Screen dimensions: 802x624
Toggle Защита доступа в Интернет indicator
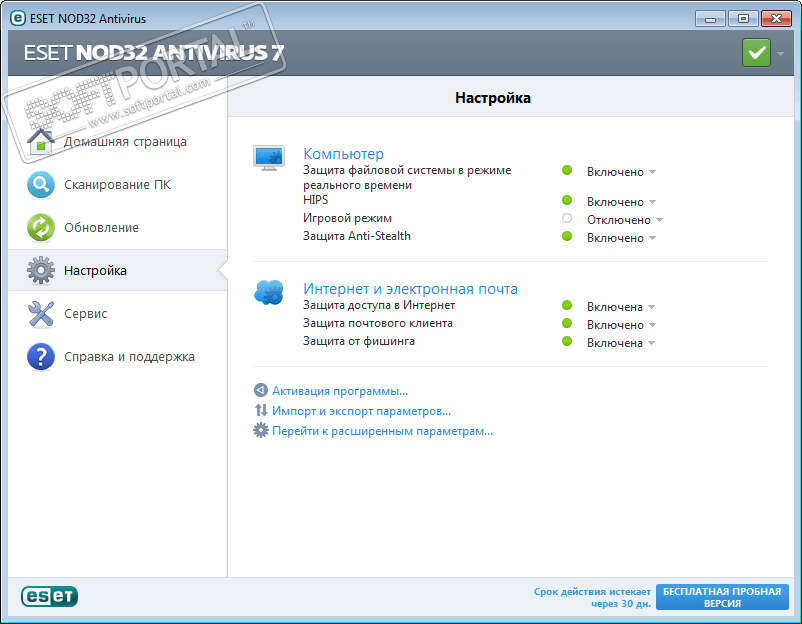coord(567,305)
